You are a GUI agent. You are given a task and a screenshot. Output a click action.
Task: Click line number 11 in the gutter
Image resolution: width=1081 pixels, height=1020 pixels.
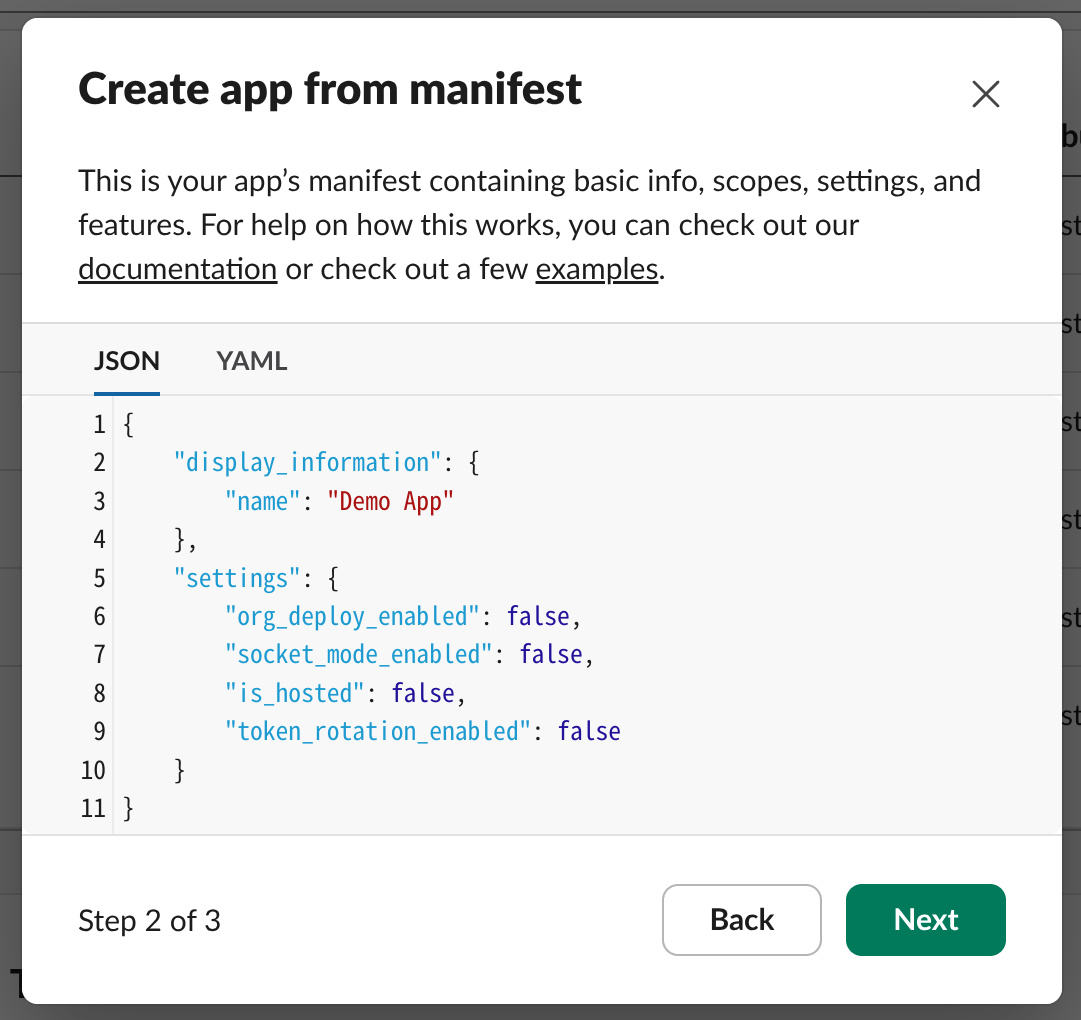(94, 808)
